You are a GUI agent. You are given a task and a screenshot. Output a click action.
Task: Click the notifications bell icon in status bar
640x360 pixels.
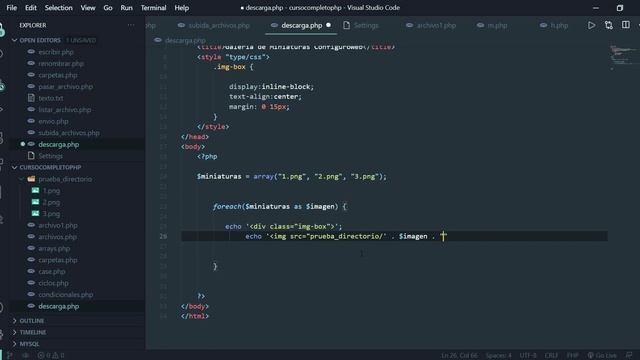coord(629,356)
